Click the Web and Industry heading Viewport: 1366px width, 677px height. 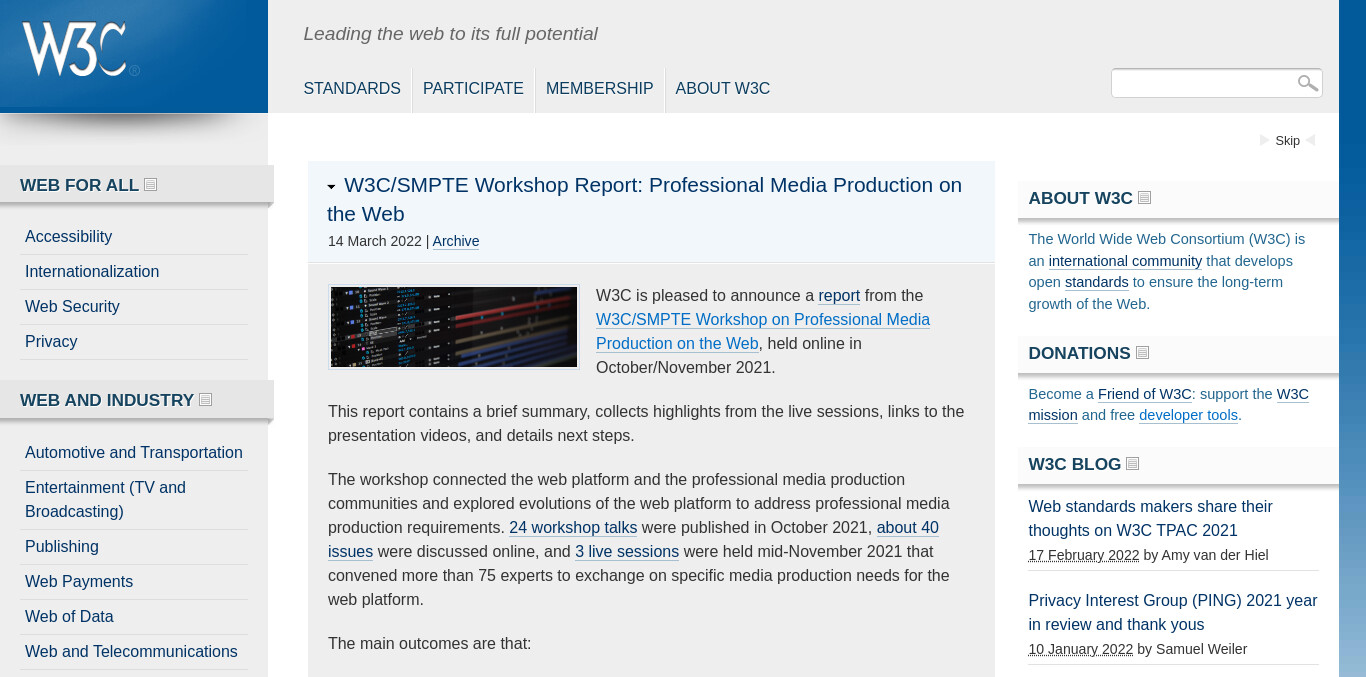click(107, 400)
